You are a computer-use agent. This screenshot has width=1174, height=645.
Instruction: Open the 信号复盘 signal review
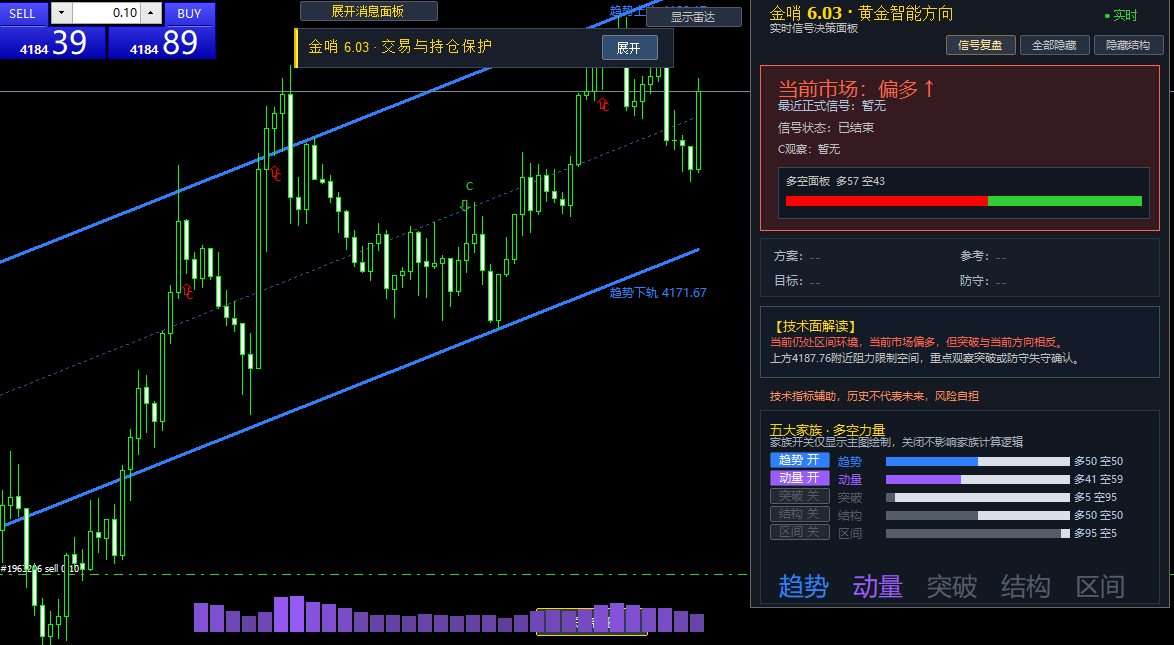click(980, 45)
